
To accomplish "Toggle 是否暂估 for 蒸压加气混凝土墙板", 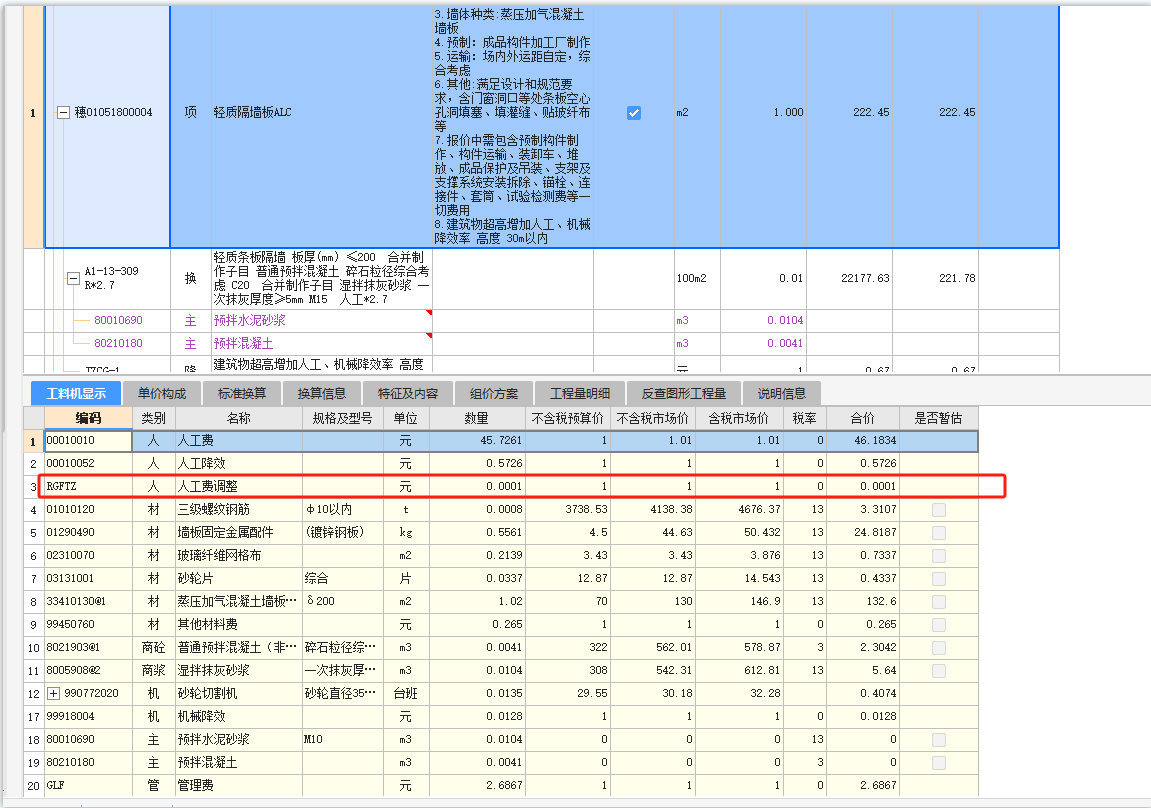I will point(938,602).
